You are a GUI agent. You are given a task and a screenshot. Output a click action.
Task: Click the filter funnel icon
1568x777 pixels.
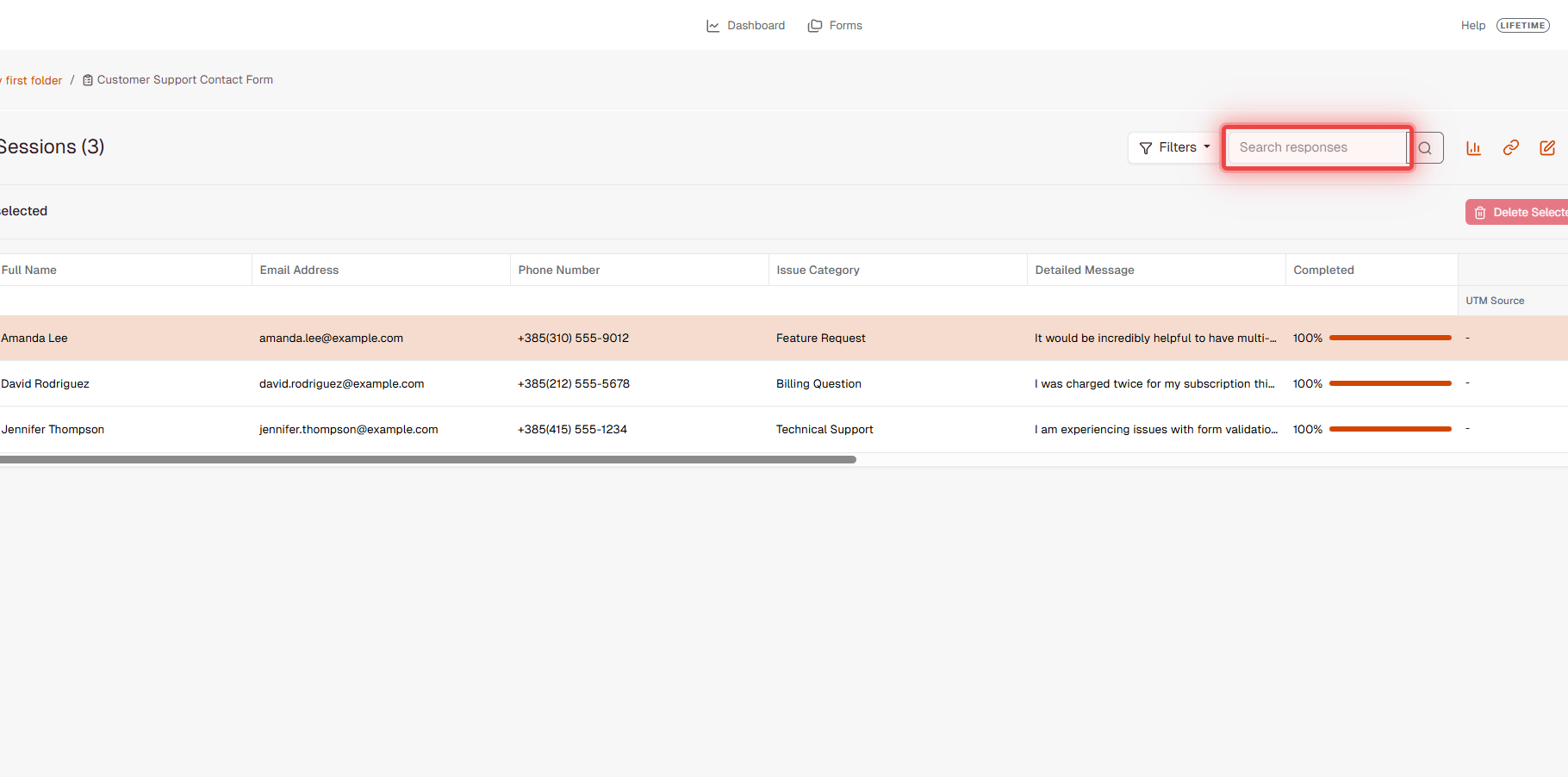pos(1146,147)
